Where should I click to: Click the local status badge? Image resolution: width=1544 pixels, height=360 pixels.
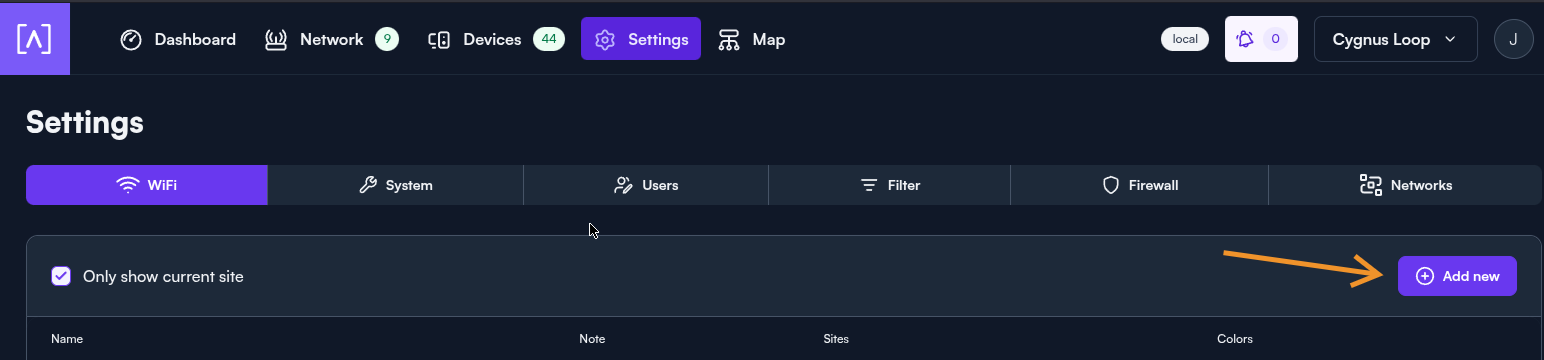pyautogui.click(x=1185, y=39)
